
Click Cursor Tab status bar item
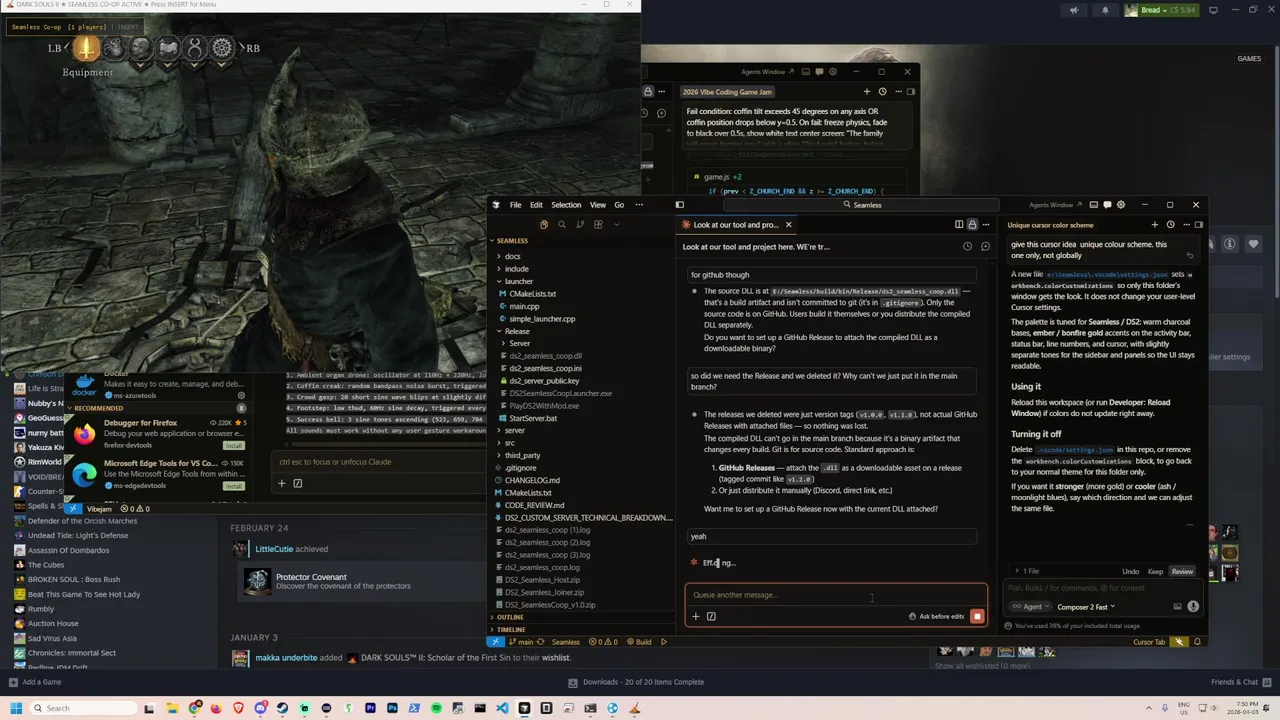(x=1148, y=642)
